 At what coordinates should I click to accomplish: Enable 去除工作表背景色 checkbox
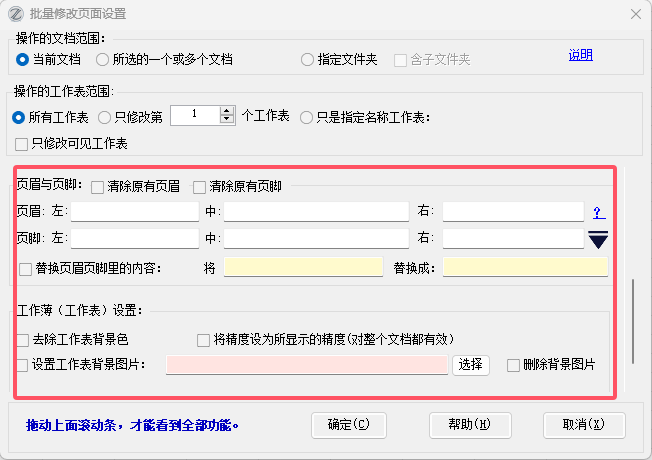[23, 340]
